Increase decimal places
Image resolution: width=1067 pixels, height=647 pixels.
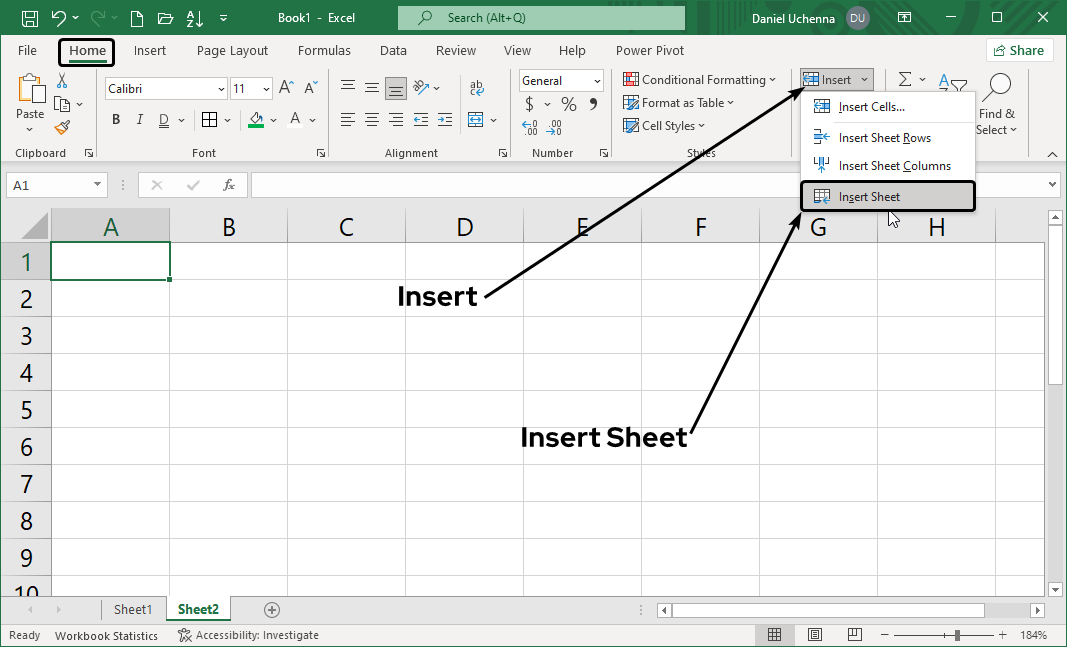coord(528,126)
